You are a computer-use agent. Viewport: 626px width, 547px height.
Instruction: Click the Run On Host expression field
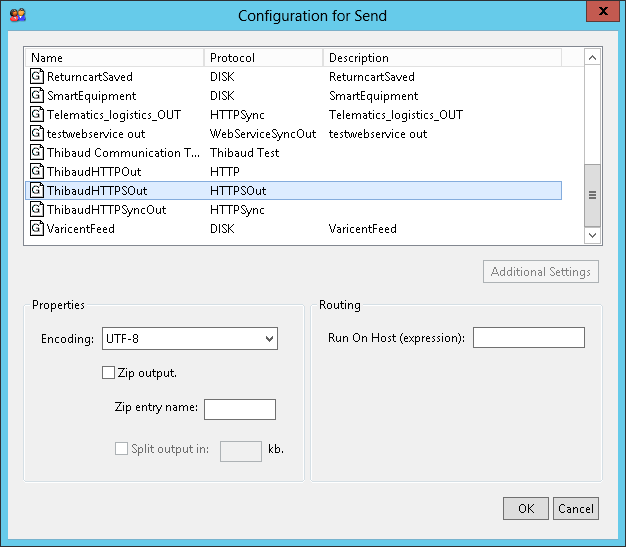[x=528, y=338]
